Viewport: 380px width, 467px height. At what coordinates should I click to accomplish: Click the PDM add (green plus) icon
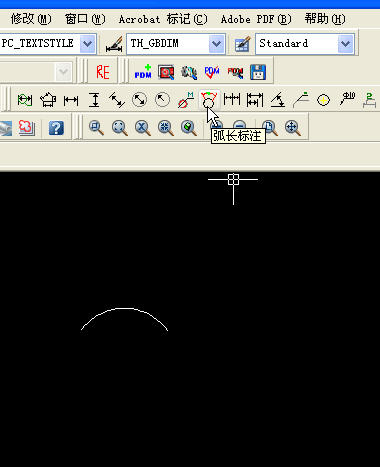[x=143, y=72]
